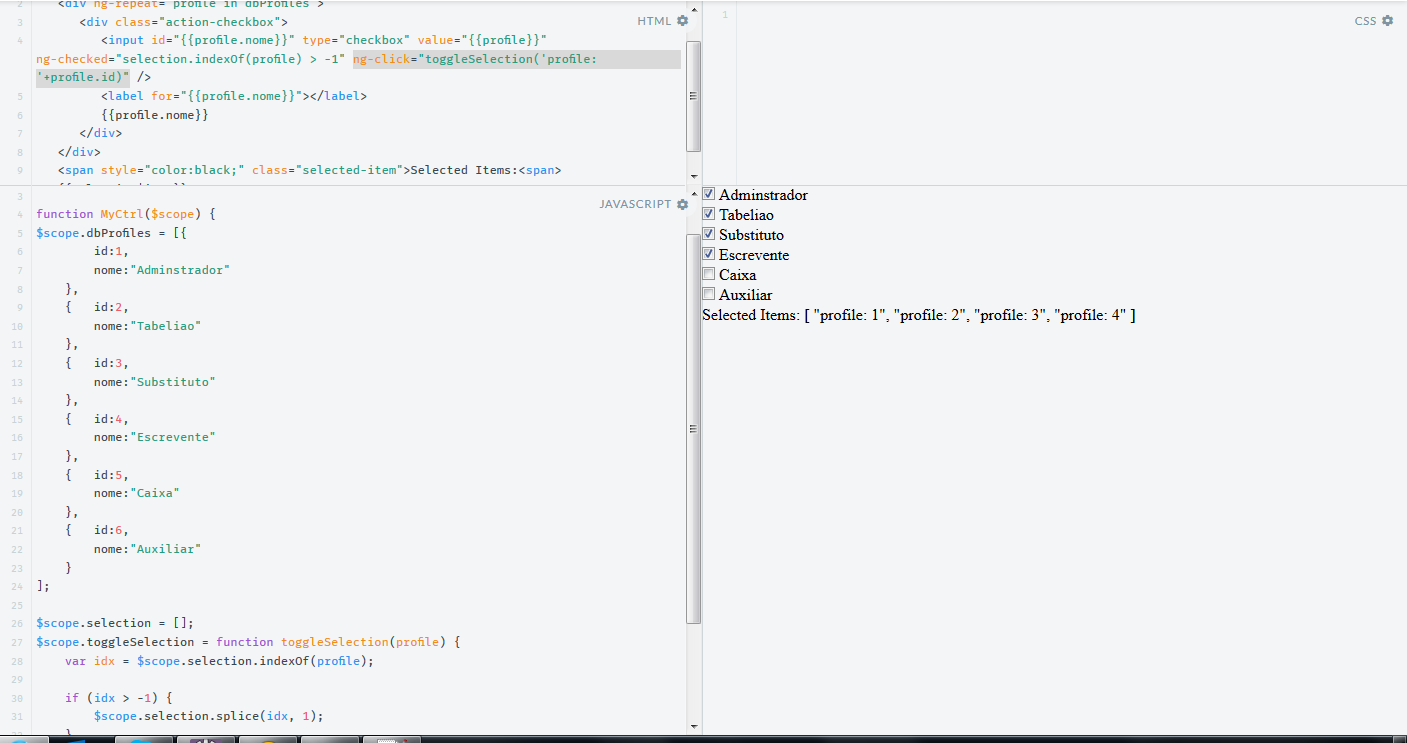Click the code 'nome:"Auxiliar"' in JavaScript
1407x743 pixels.
[148, 549]
